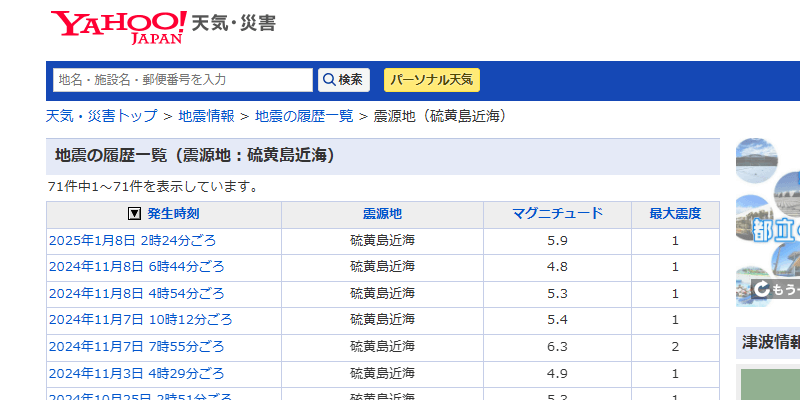Click the 天気・災害 header title
This screenshot has height=400, width=800.
point(233,22)
